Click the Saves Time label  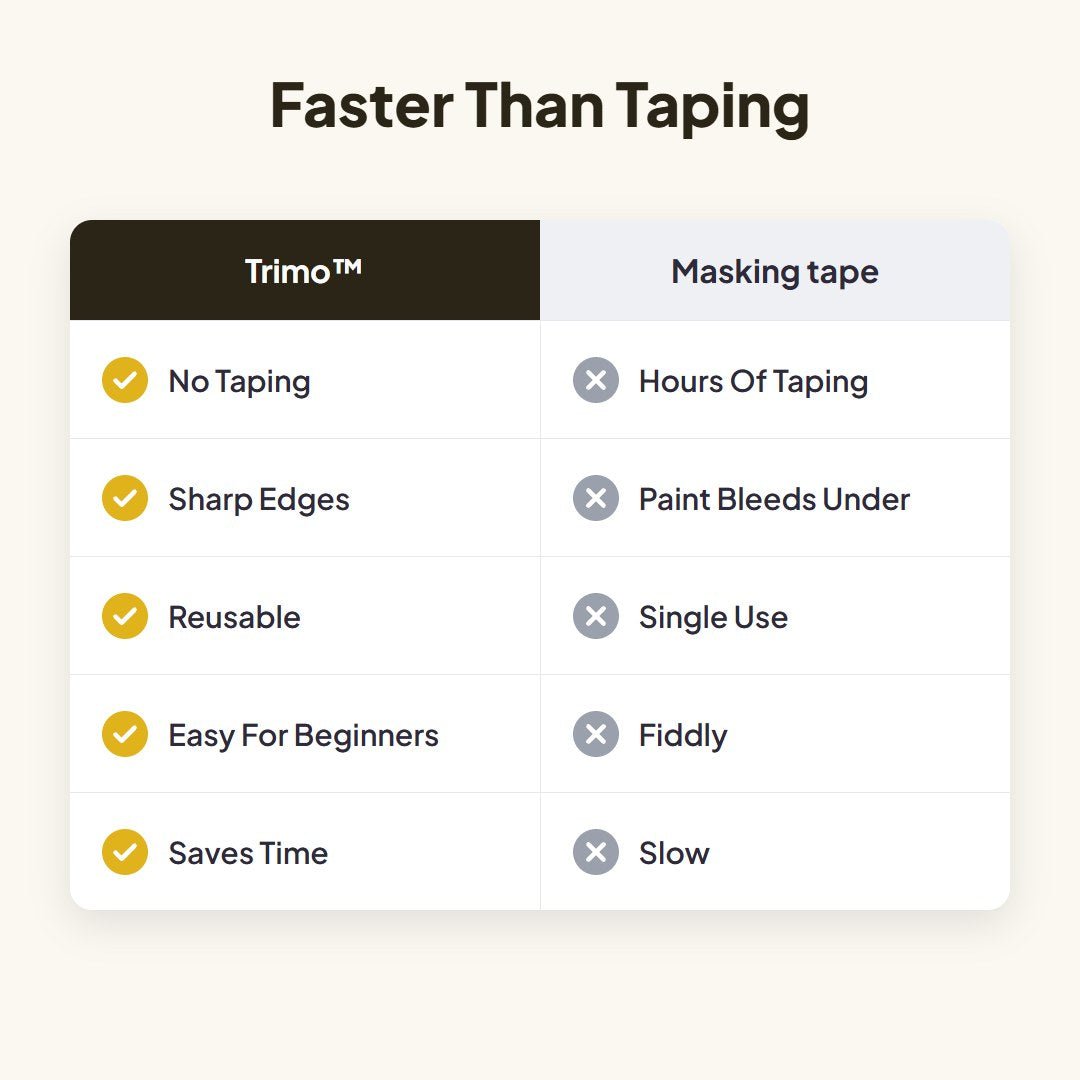tap(248, 853)
